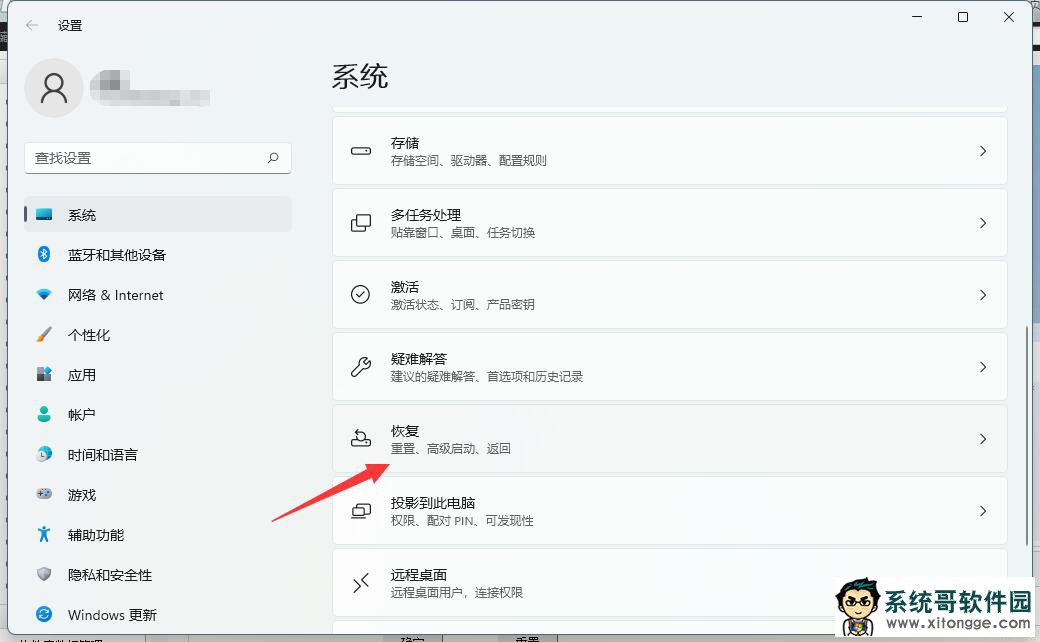This screenshot has height=642, width=1040.
Task: Click the 查找设置 search field
Action: [x=158, y=158]
